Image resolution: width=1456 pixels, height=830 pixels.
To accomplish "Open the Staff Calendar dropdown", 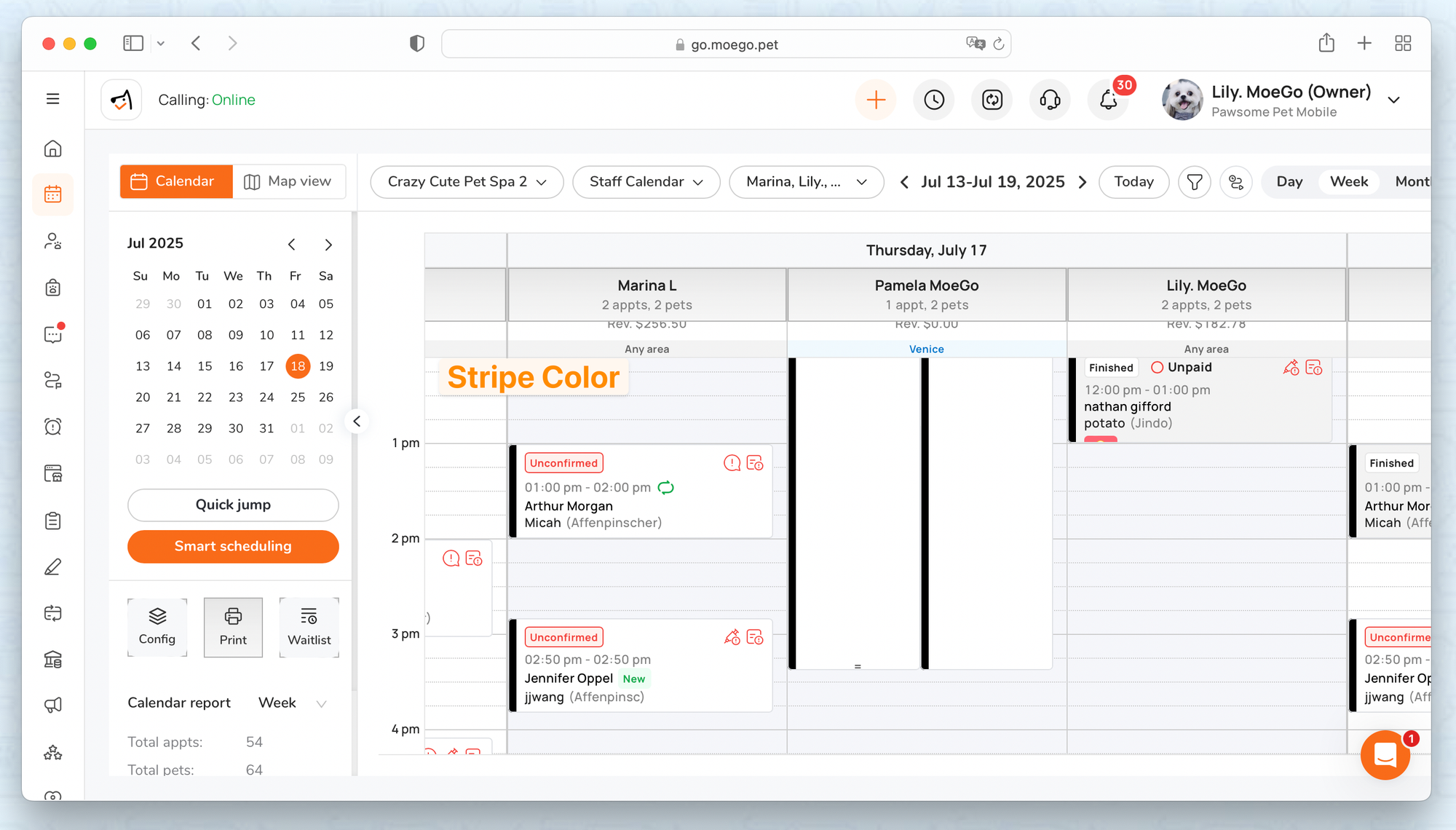I will [646, 182].
